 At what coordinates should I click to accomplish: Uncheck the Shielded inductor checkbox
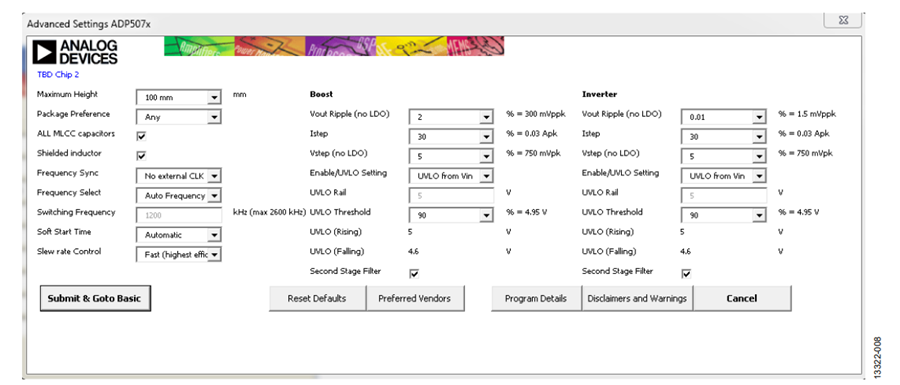click(141, 155)
